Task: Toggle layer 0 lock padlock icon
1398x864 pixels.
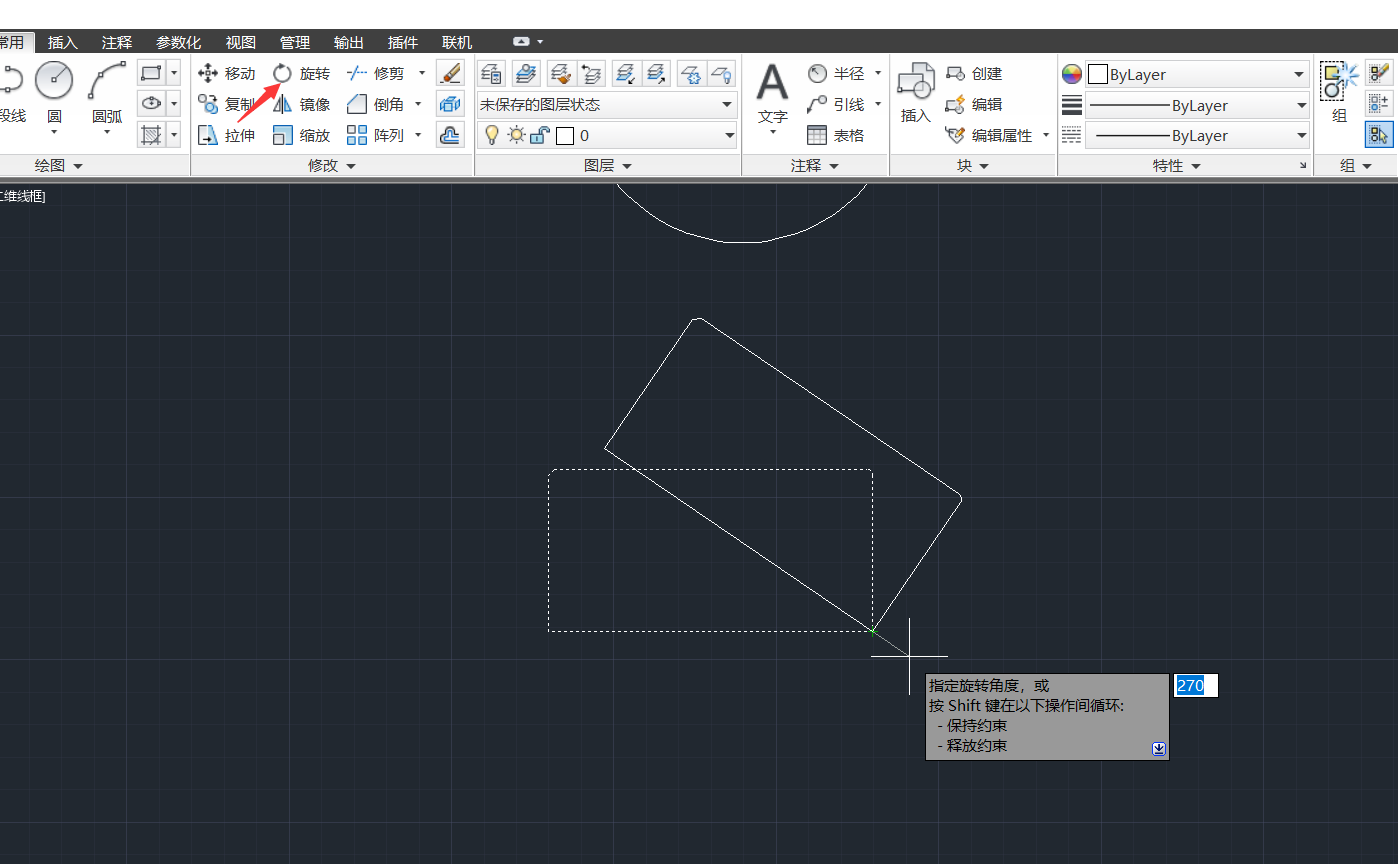Action: click(x=539, y=135)
